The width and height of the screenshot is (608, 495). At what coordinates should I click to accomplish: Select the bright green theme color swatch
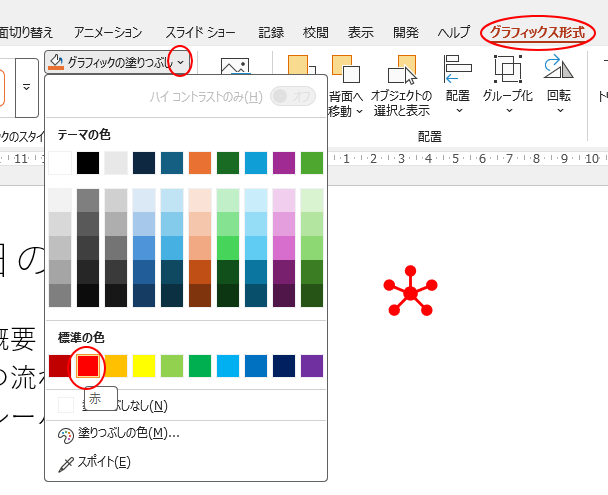312,163
